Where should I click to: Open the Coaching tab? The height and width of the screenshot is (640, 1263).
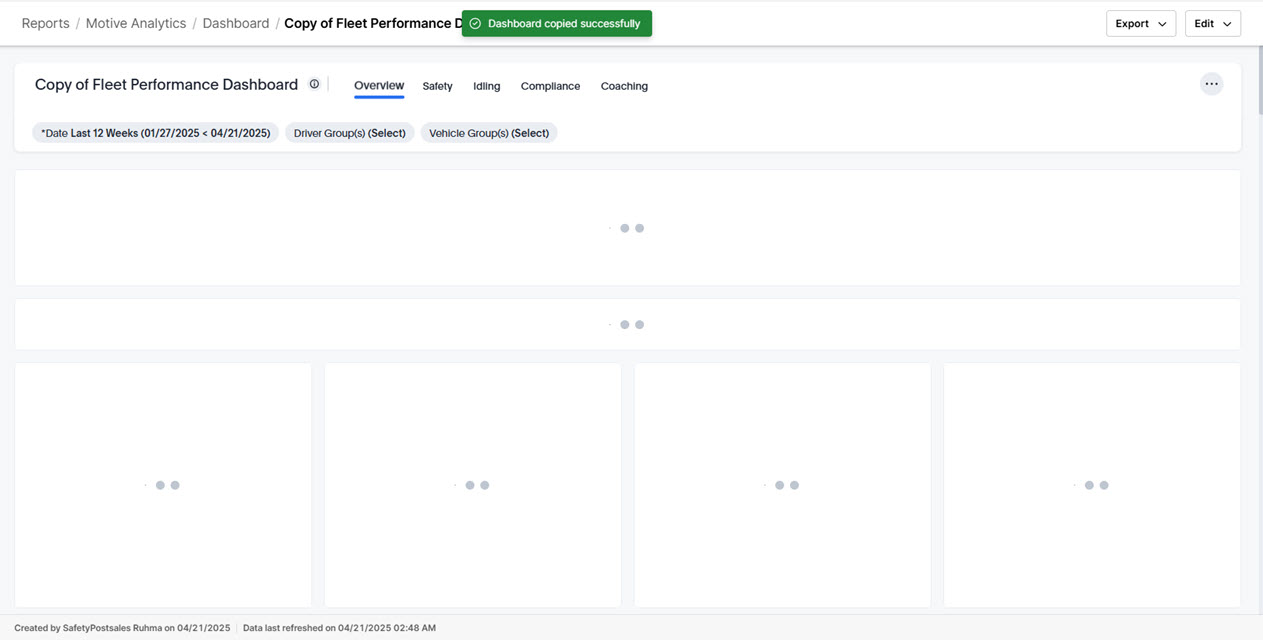pyautogui.click(x=624, y=86)
